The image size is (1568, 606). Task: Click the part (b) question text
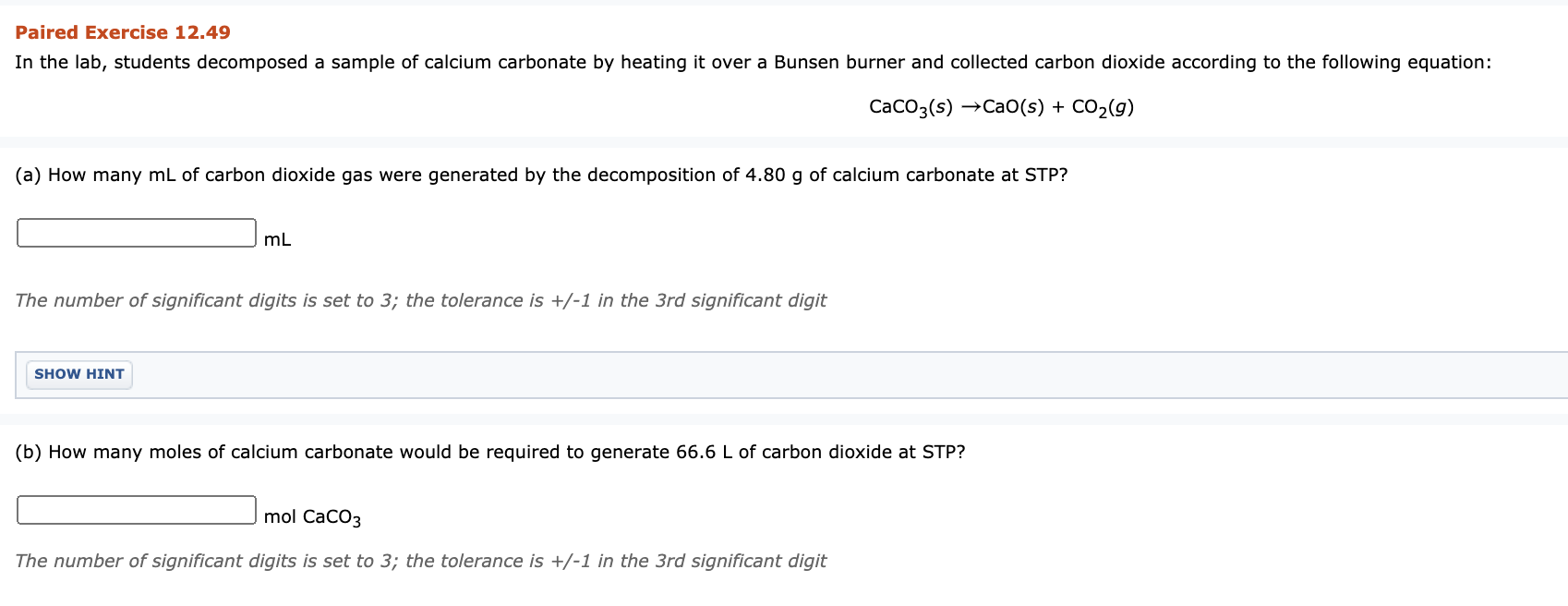click(x=489, y=452)
